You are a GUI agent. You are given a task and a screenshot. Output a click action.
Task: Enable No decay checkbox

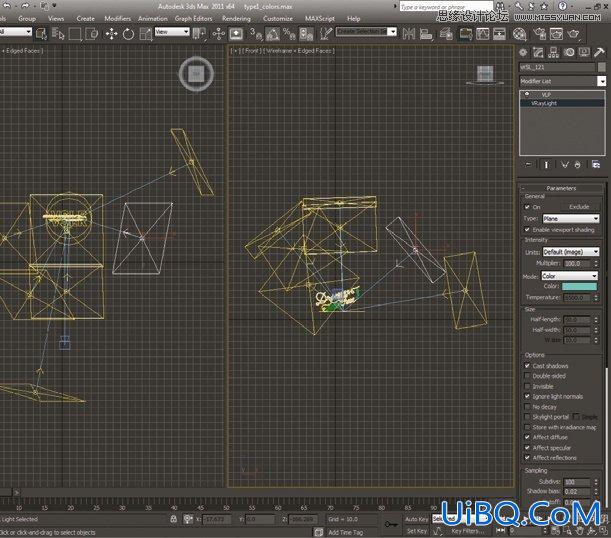click(x=527, y=407)
